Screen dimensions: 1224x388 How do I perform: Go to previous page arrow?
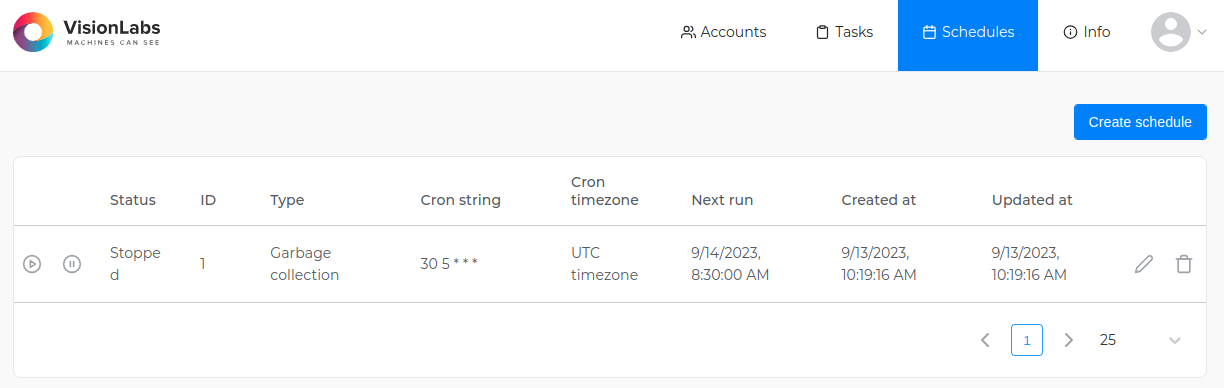985,340
